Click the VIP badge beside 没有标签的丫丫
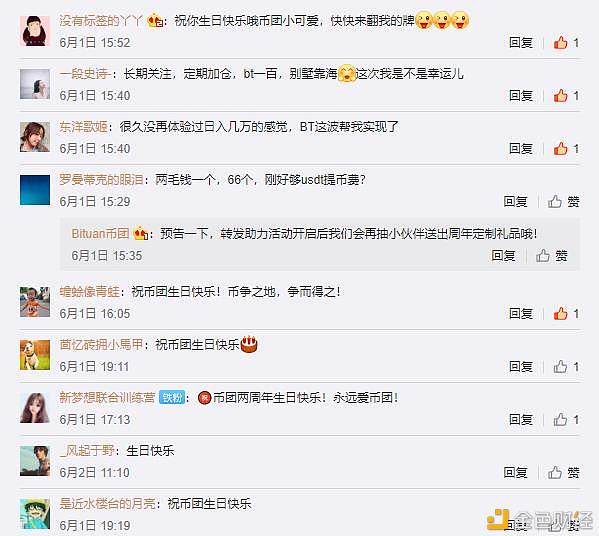 point(156,21)
